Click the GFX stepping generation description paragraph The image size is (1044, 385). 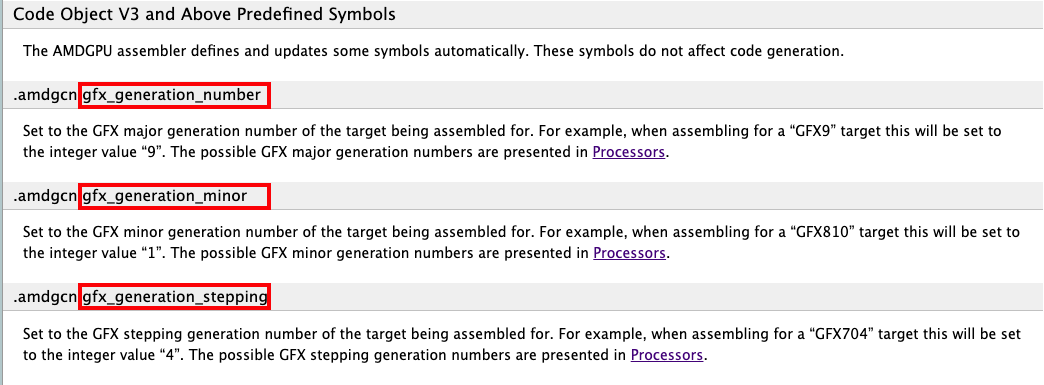pos(521,344)
